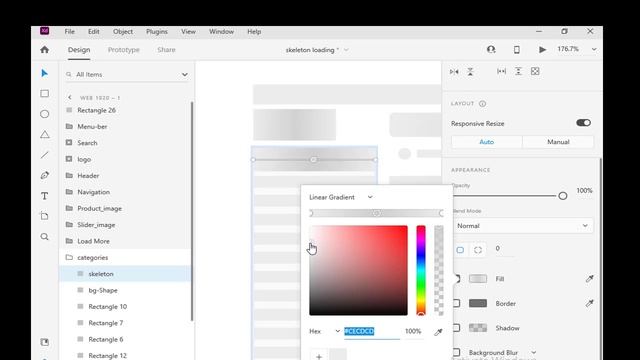The image size is (640, 360).
Task: Click the Shadow color swatch
Action: point(478,328)
